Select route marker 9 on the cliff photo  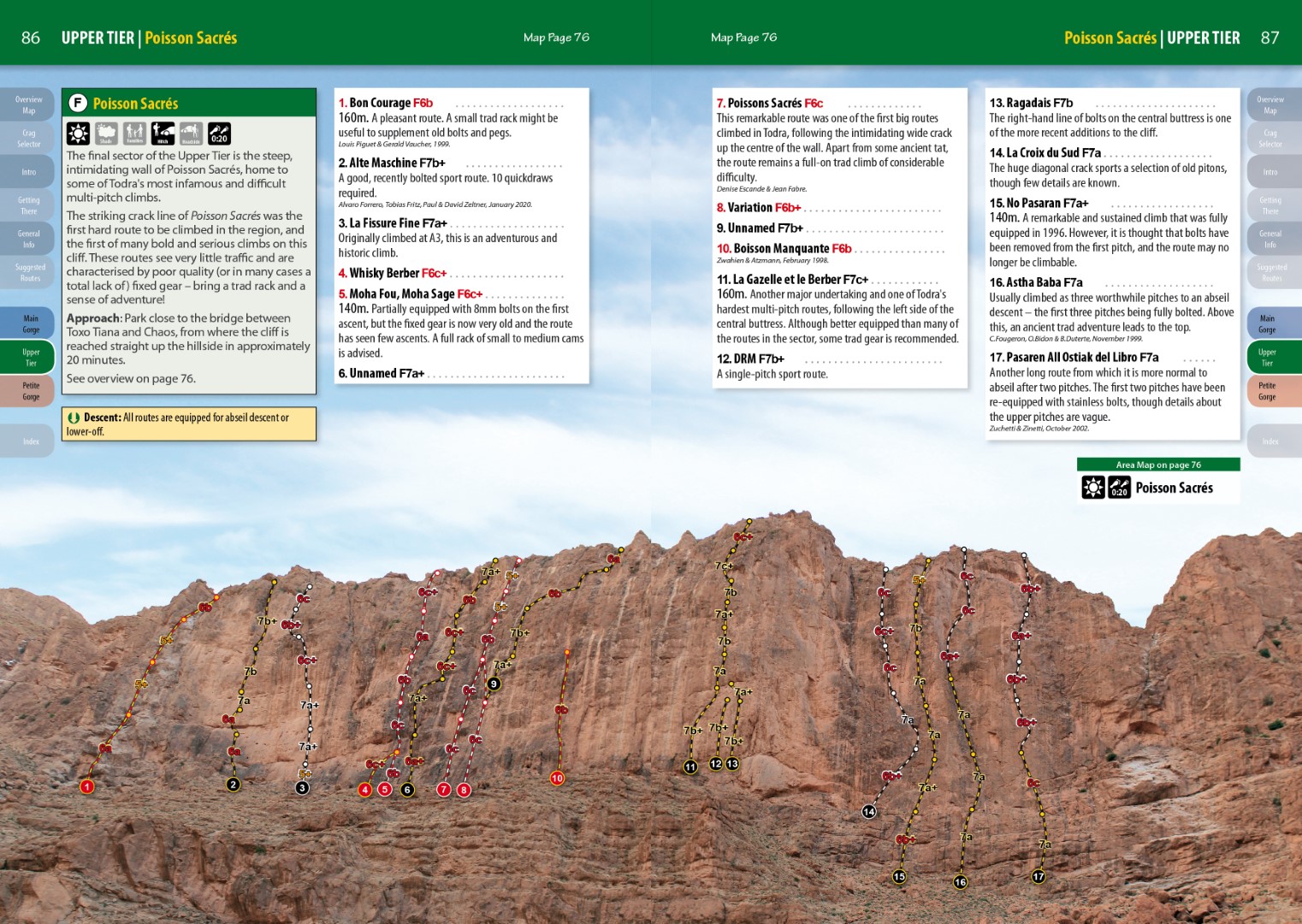494,684
